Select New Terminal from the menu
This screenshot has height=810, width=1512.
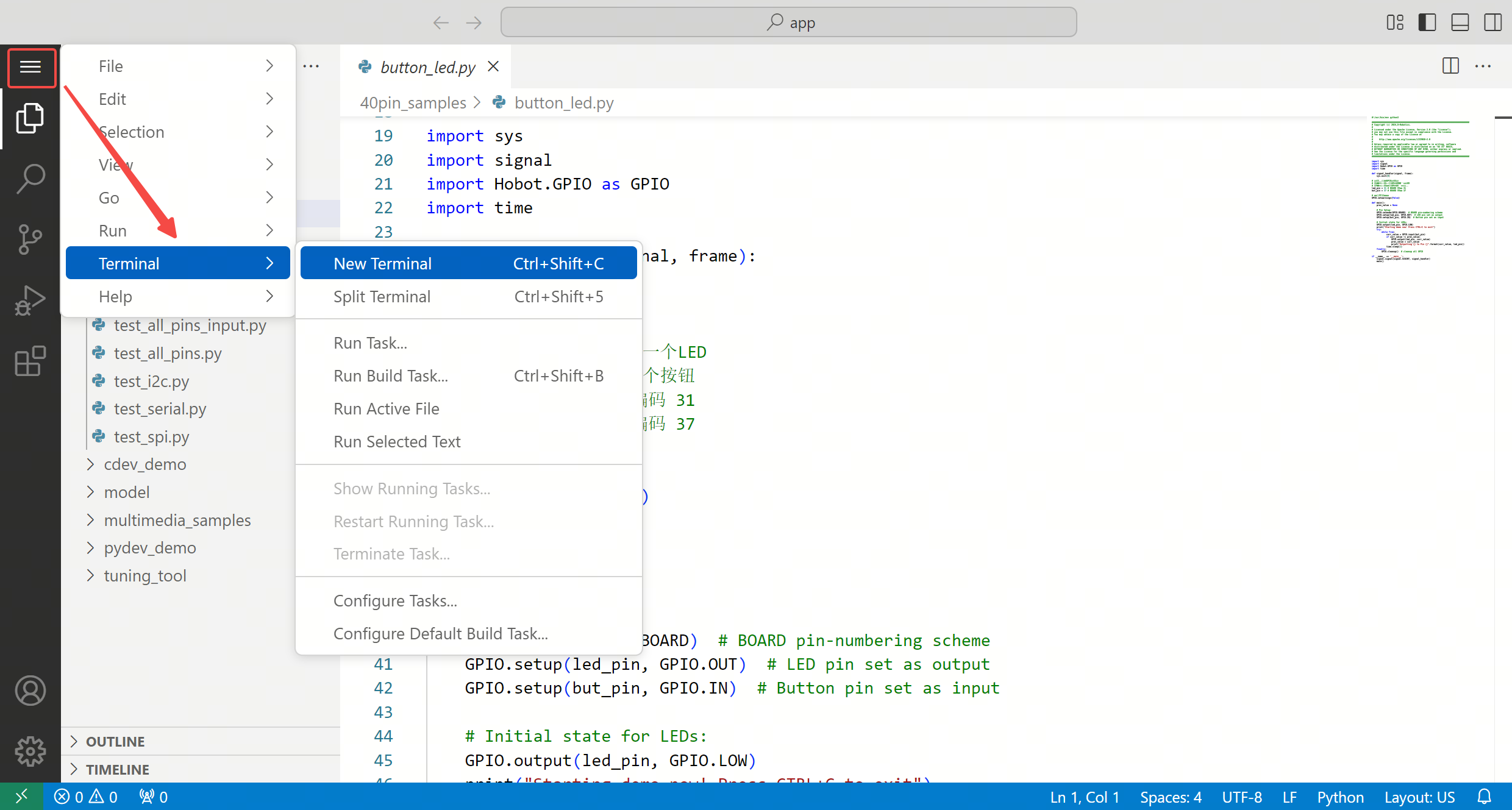pos(382,263)
